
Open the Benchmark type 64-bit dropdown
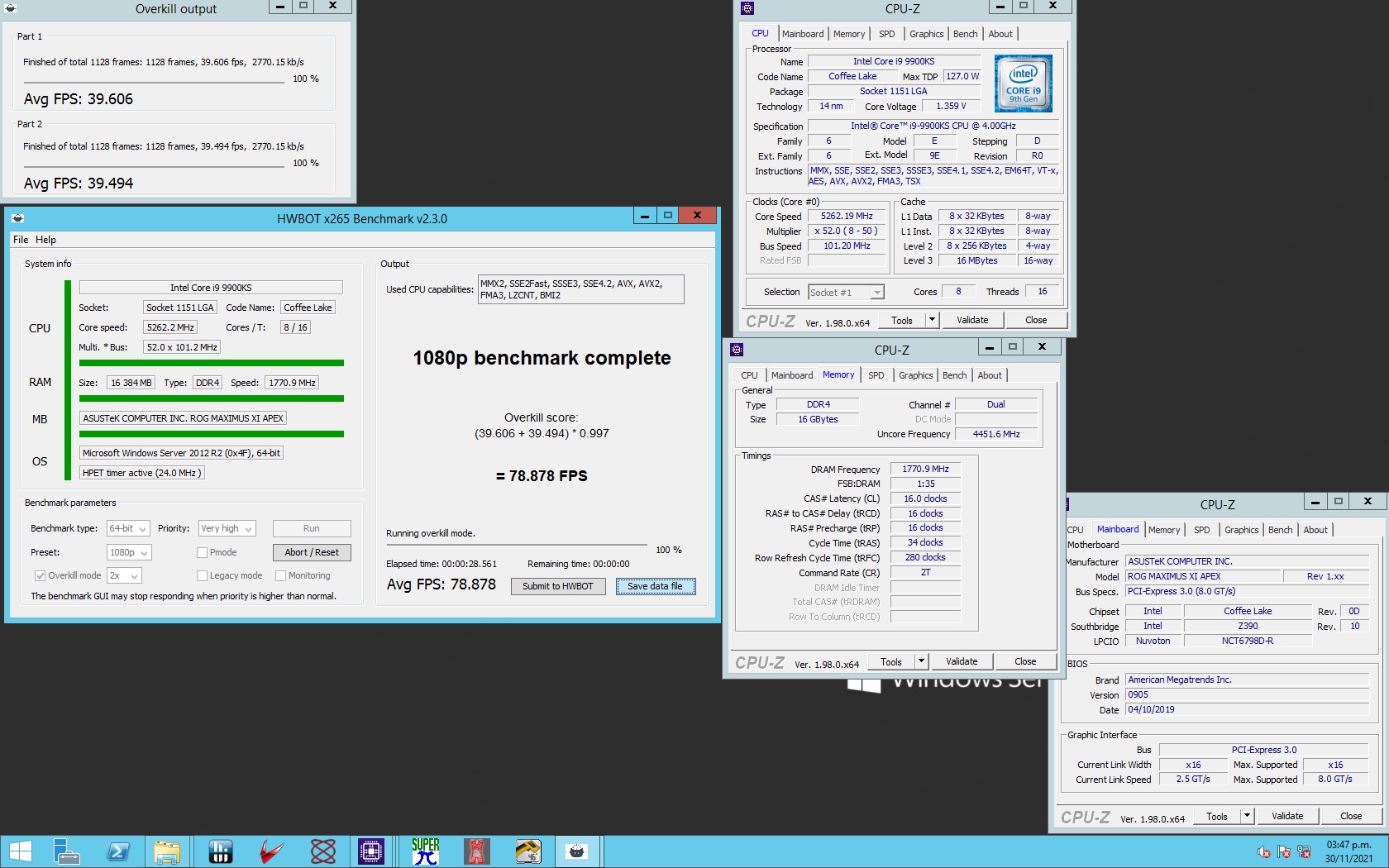pos(128,528)
